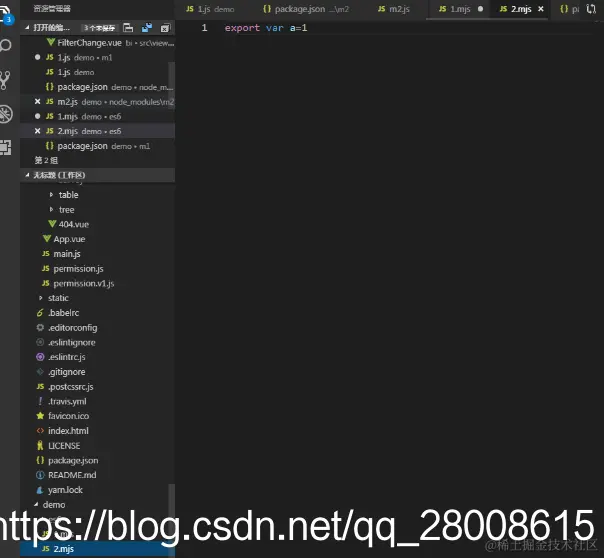Open package.json demo m1 entry

[97, 146]
